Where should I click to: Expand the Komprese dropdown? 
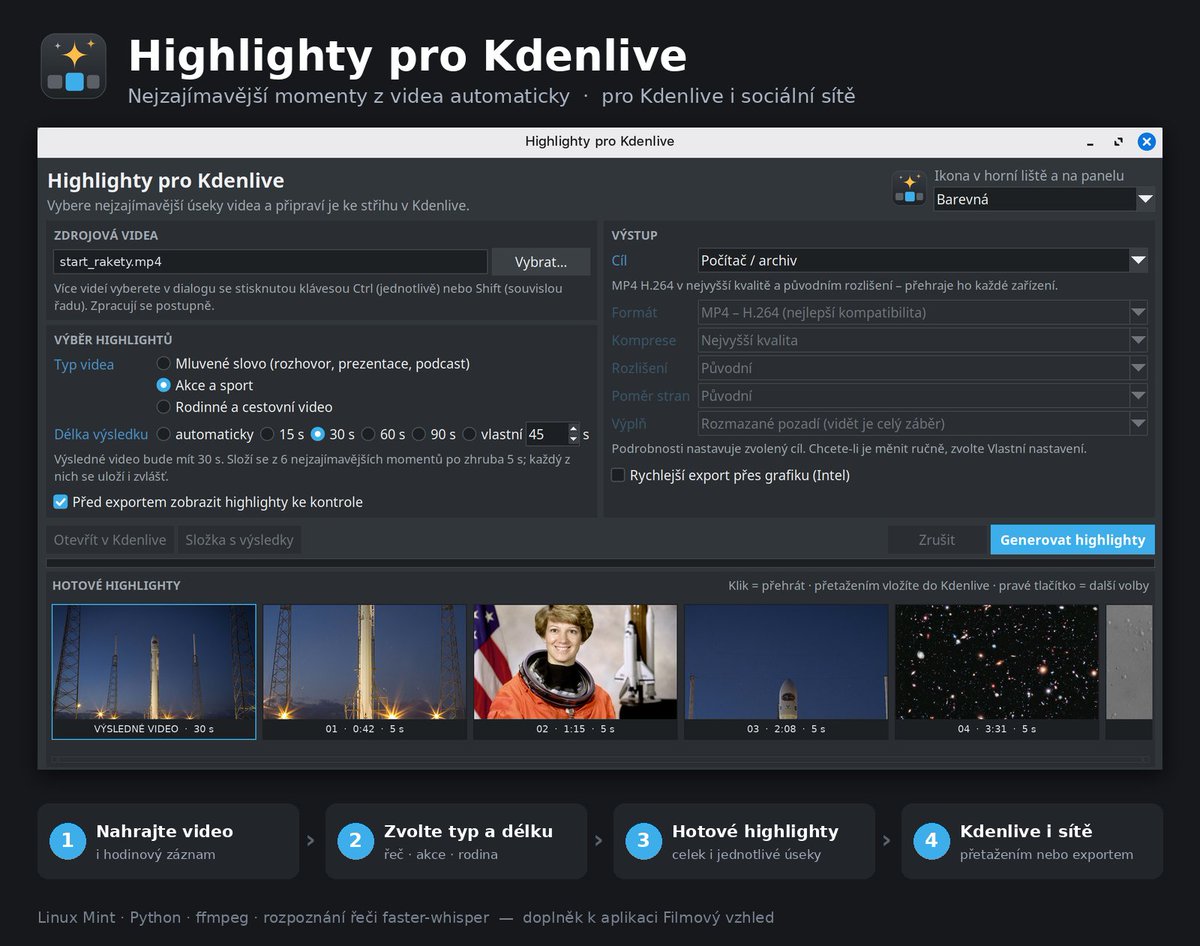(922, 340)
